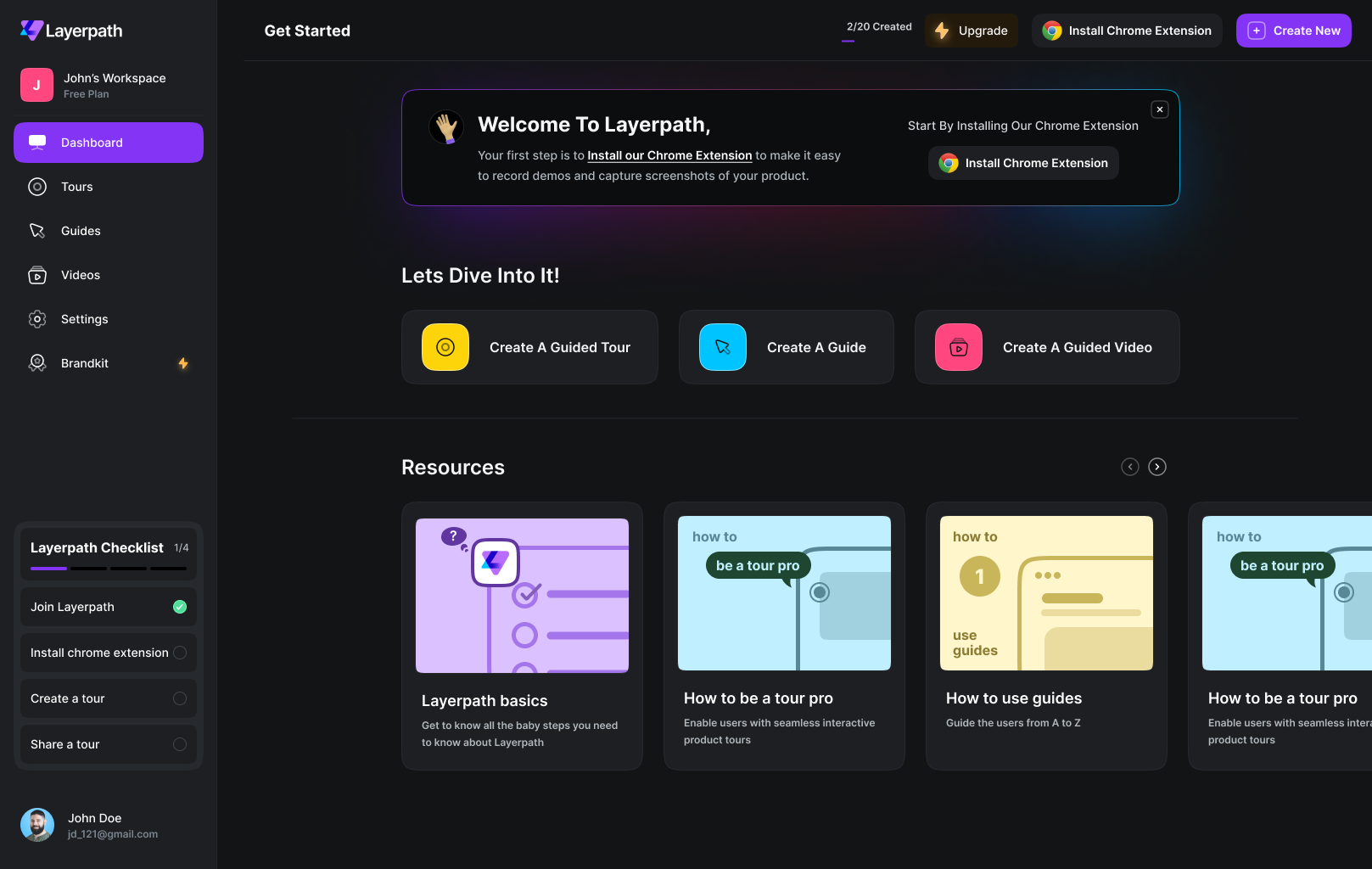Click the yellow Create A Guided Tour icon
Image resolution: width=1372 pixels, height=869 pixels.
[445, 347]
